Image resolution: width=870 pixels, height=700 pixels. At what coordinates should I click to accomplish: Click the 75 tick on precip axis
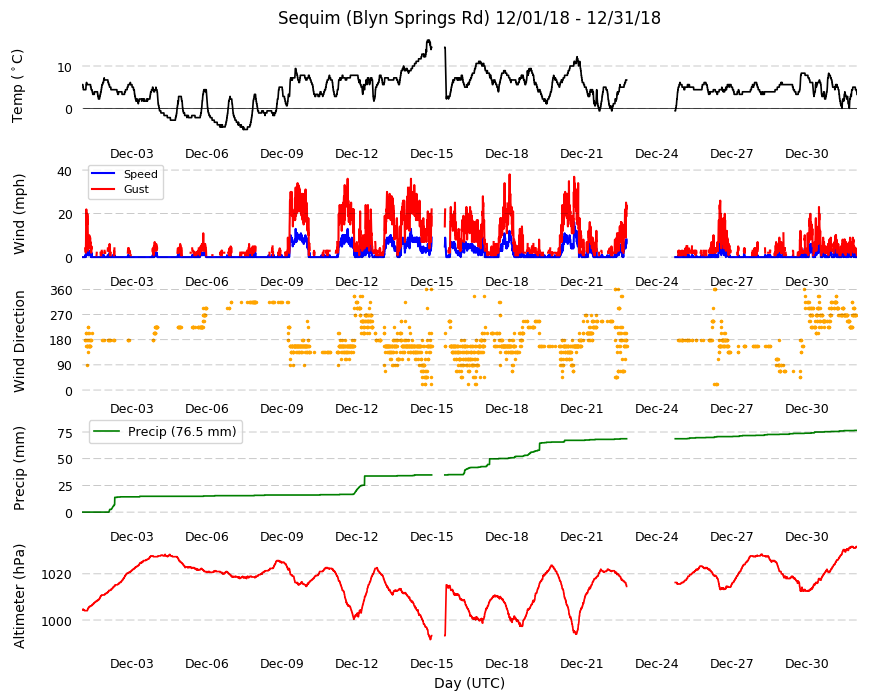point(65,434)
